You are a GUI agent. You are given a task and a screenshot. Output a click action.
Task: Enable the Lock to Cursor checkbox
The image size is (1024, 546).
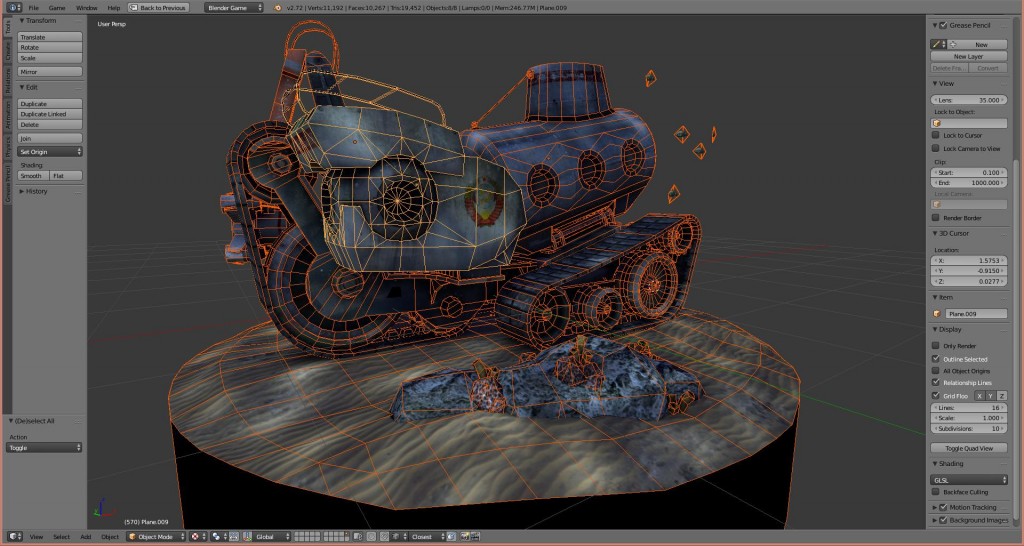(x=935, y=135)
